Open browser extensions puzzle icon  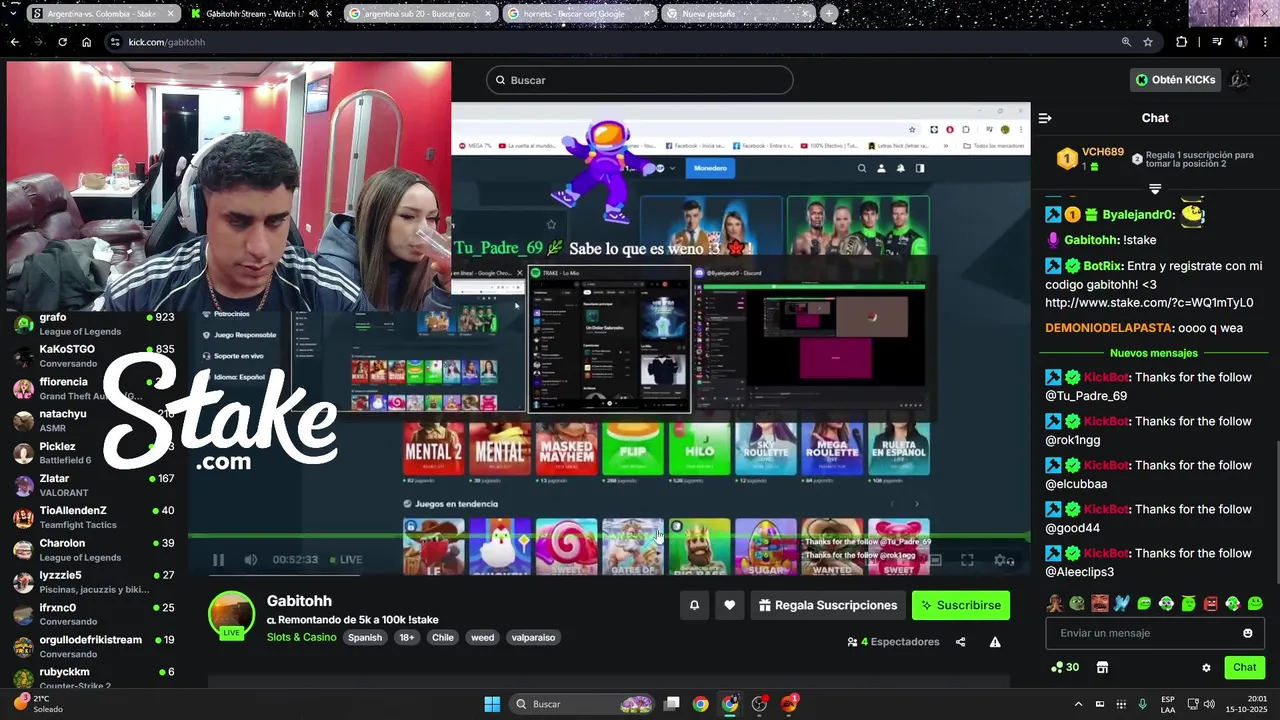click(1182, 42)
